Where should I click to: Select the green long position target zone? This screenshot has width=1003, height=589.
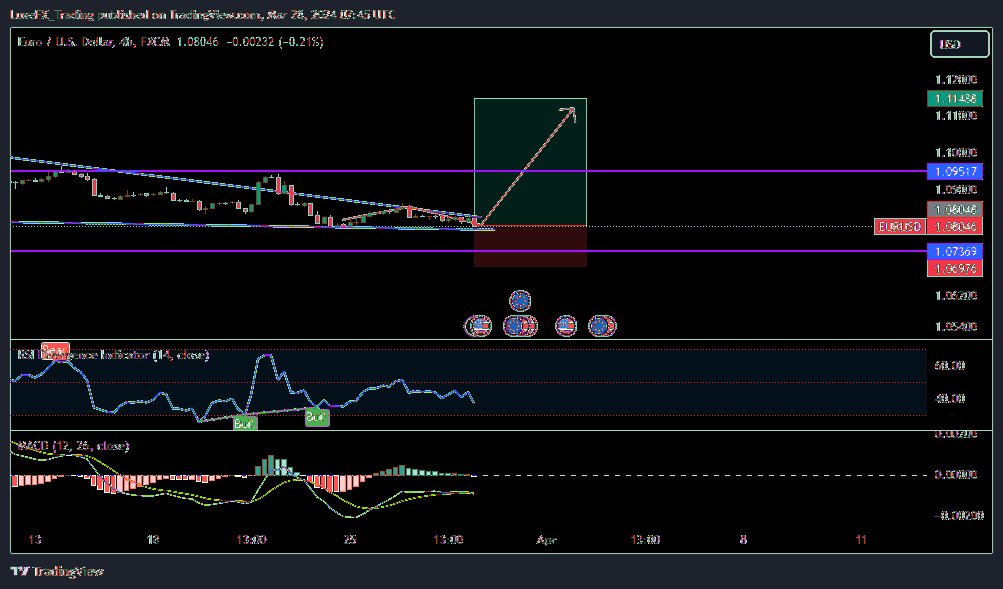click(x=530, y=162)
